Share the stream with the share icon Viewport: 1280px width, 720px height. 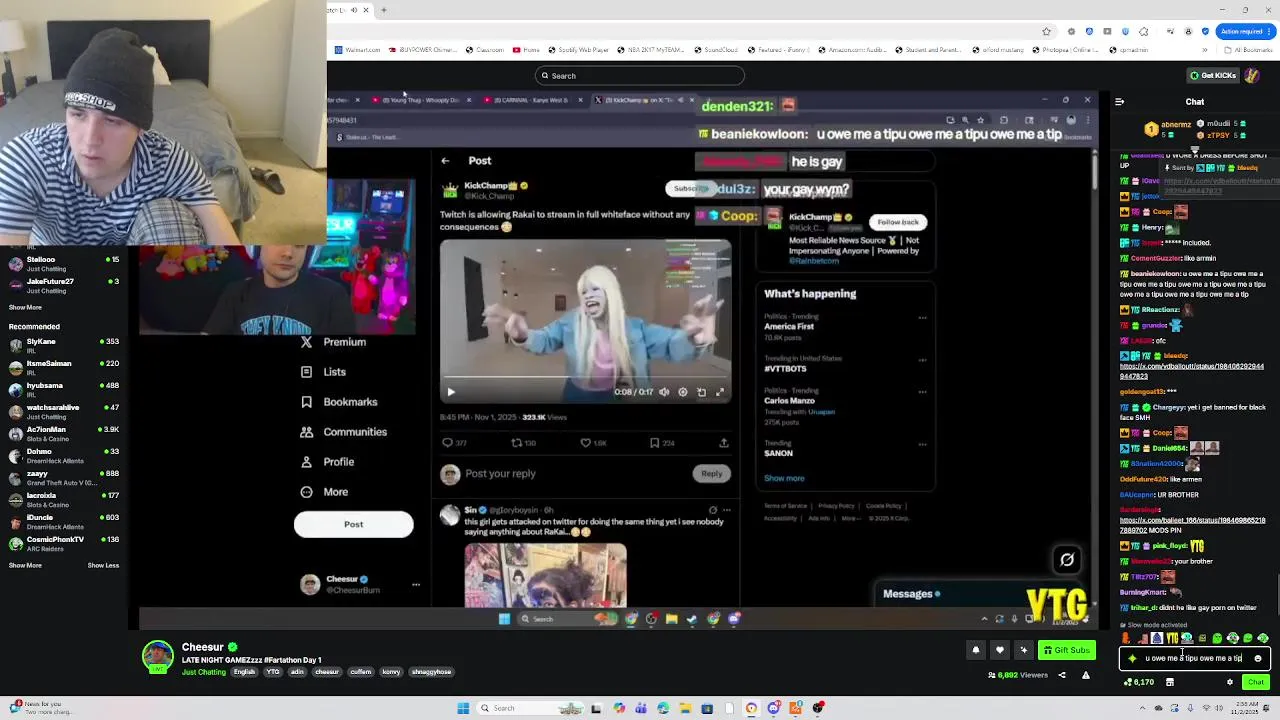(x=1062, y=675)
